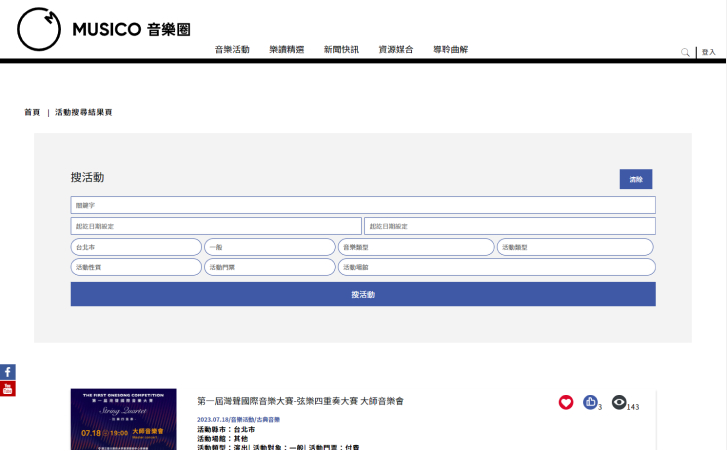
Task: Expand the 活動門票 ticket dropdown
Action: pos(269,267)
